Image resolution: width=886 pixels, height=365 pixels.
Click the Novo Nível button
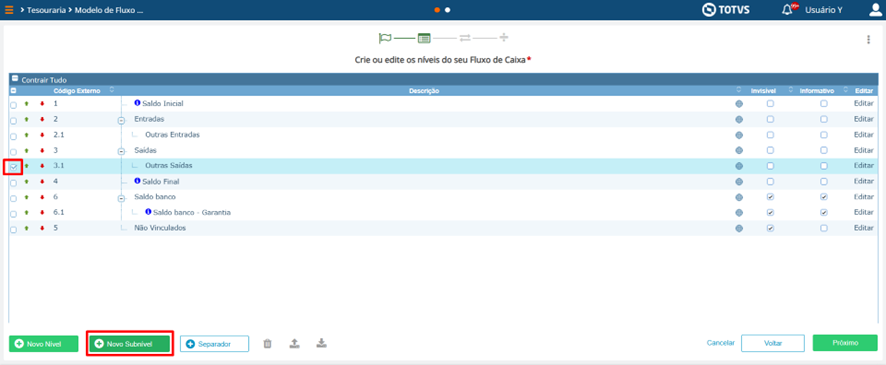44,344
